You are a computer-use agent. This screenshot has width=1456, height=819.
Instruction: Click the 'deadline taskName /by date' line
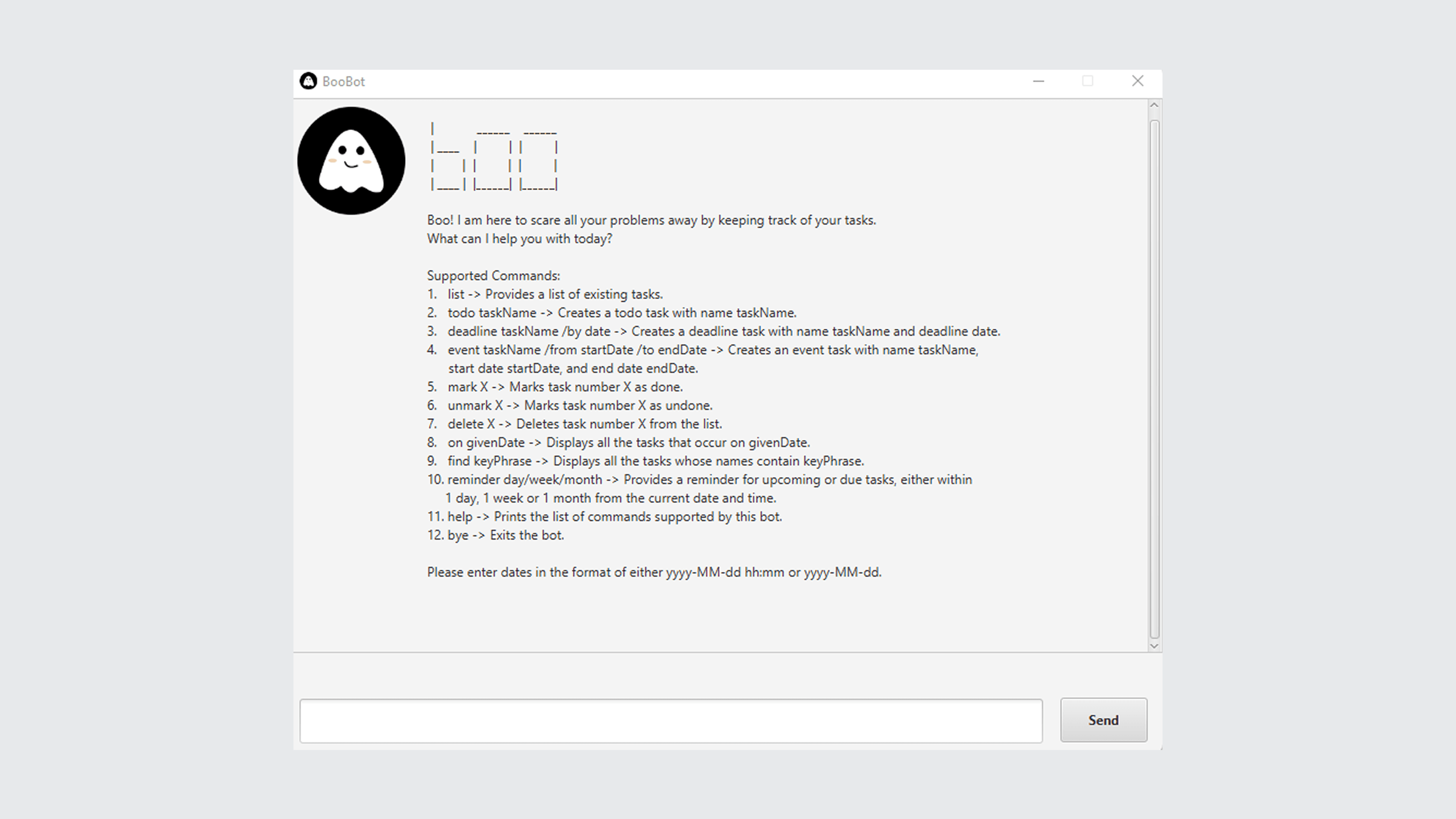click(723, 332)
